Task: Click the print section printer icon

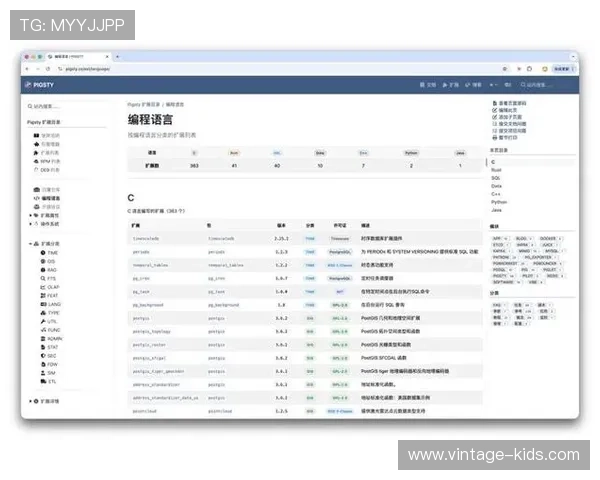Action: coord(494,137)
